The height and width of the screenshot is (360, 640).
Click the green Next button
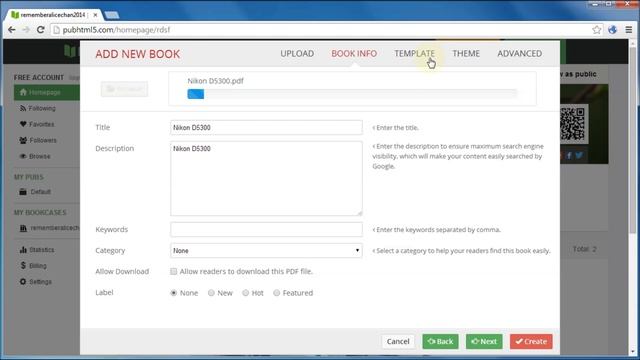tap(484, 341)
